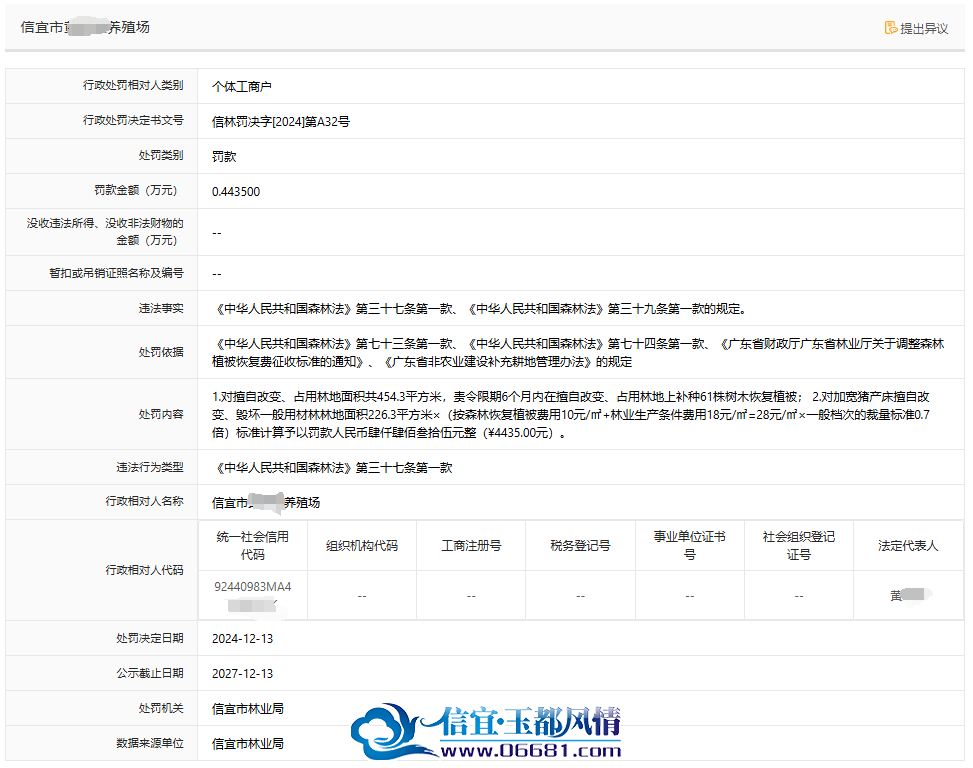
Task: Click the 违法行为类型 value 第三十七条第一款
Action: pos(333,468)
